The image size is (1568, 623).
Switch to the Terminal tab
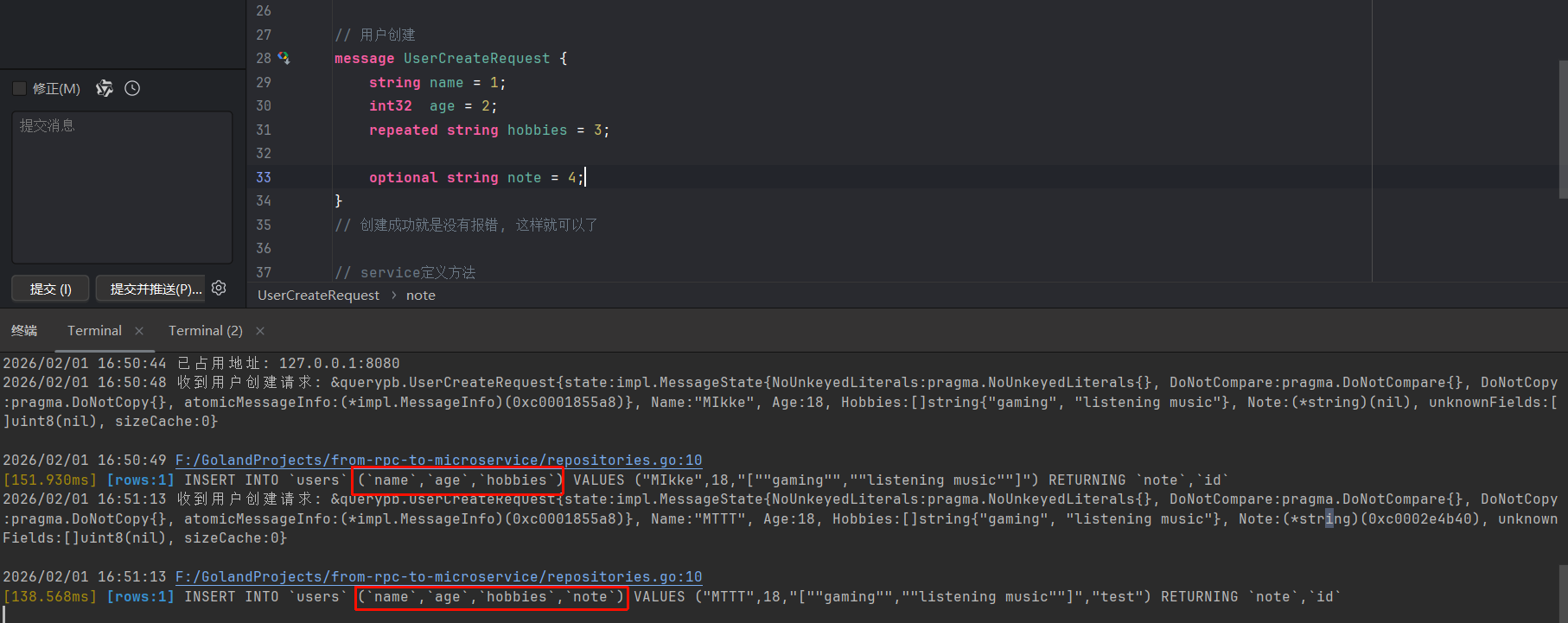pyautogui.click(x=94, y=331)
